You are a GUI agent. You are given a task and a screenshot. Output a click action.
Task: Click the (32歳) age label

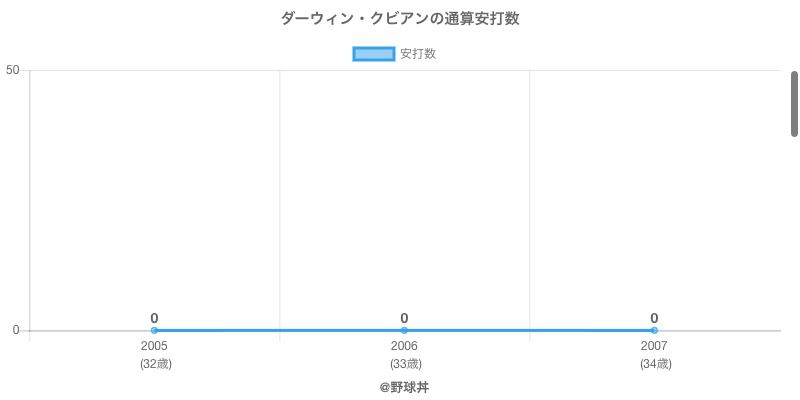click(155, 364)
